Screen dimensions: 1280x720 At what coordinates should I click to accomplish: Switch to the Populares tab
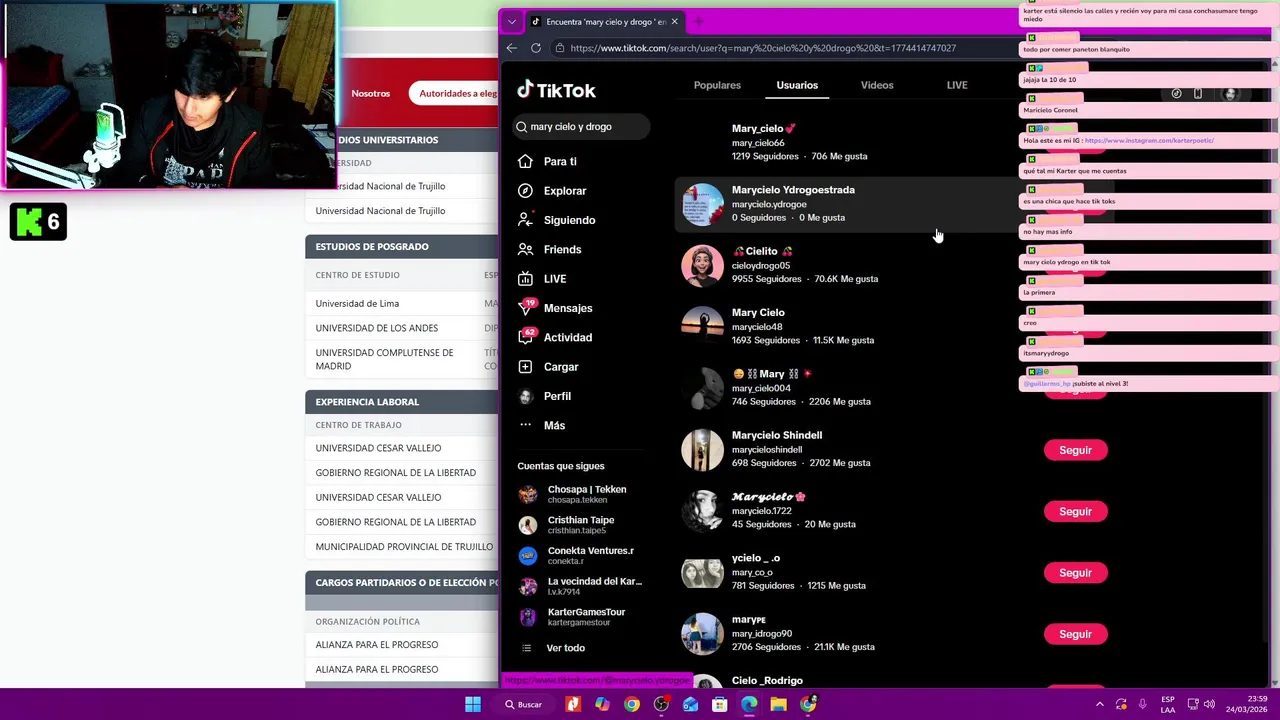[717, 85]
